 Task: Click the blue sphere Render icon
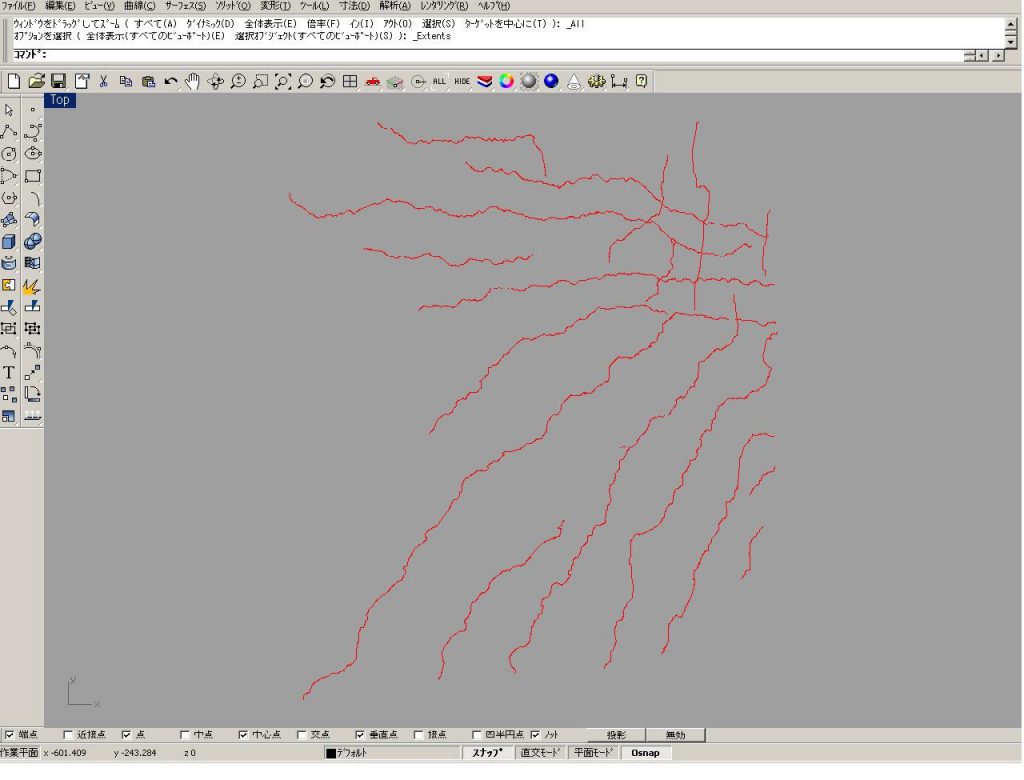[551, 81]
